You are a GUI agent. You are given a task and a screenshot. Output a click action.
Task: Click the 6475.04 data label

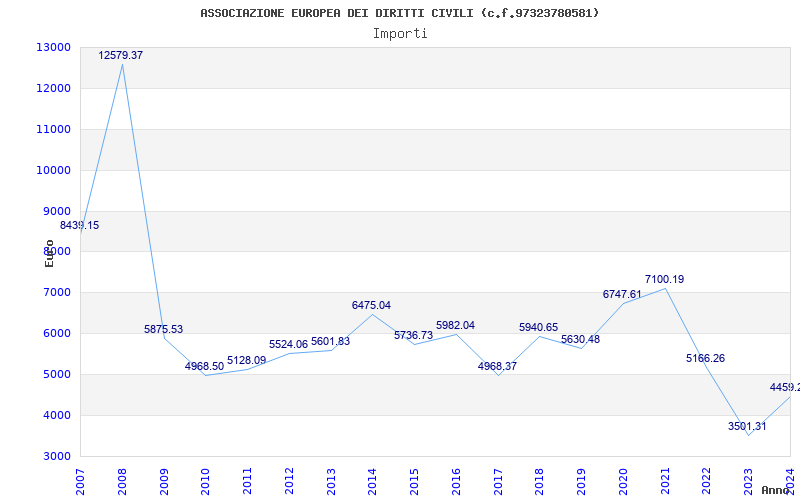pos(371,306)
